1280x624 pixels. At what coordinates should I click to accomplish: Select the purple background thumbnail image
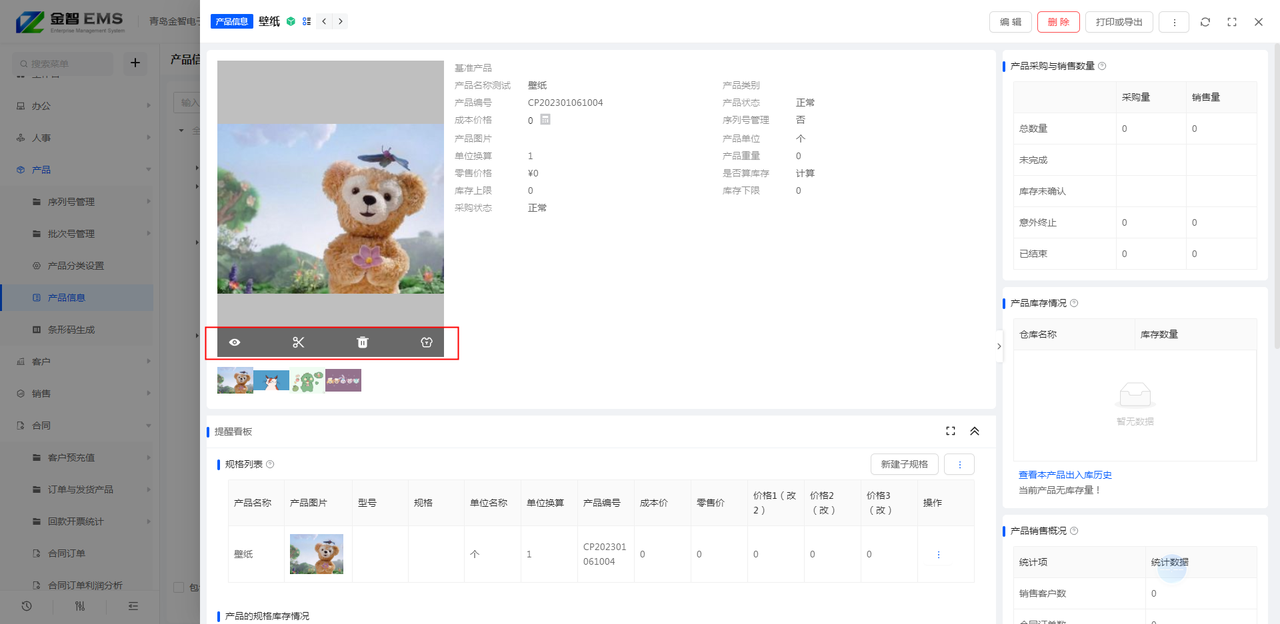(x=343, y=380)
